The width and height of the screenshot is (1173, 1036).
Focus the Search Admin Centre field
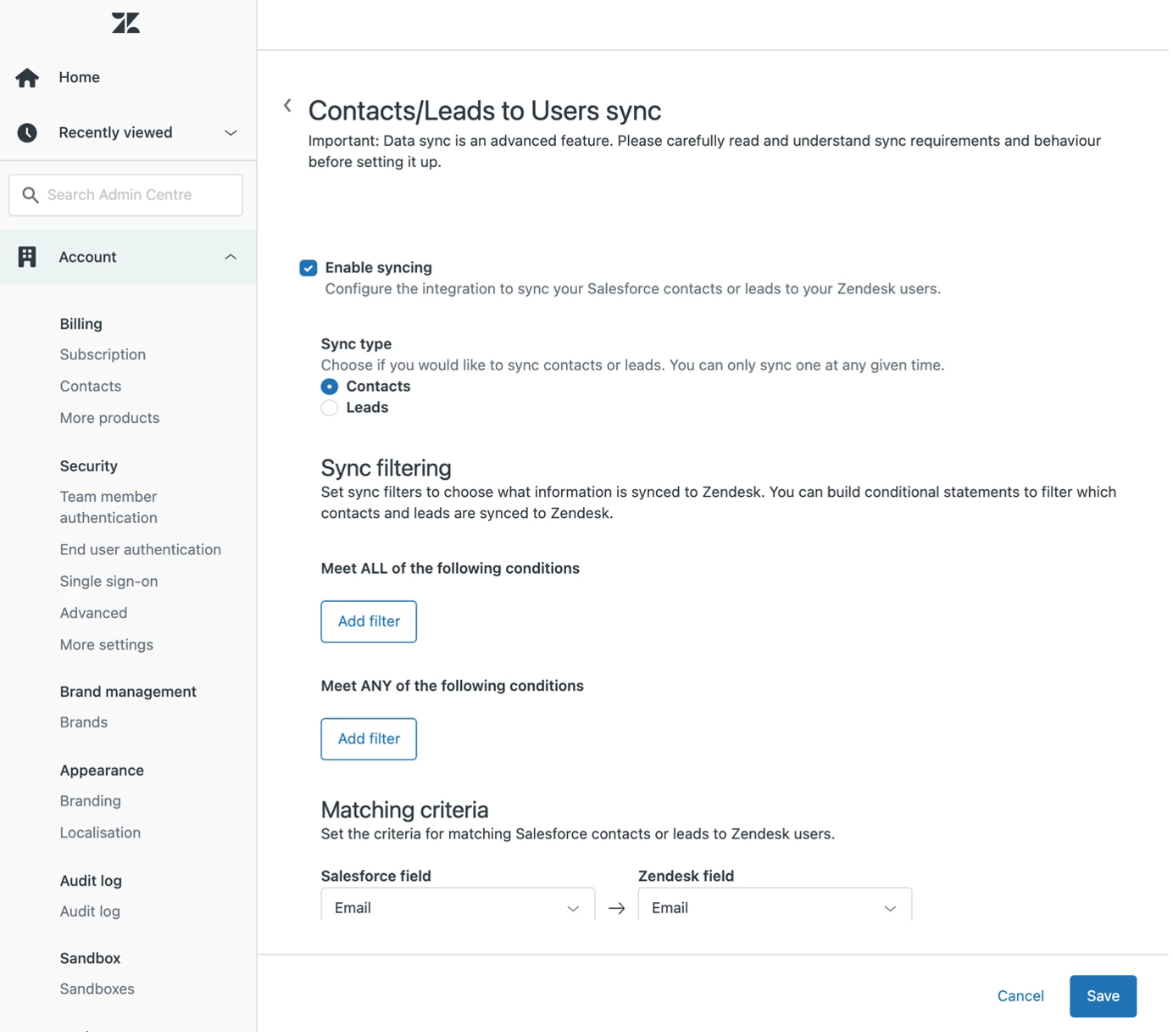click(x=126, y=196)
